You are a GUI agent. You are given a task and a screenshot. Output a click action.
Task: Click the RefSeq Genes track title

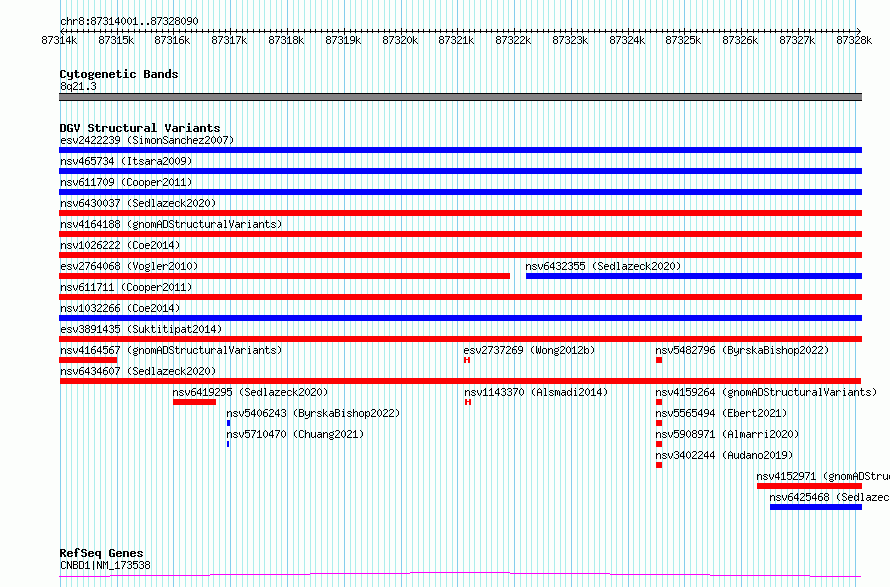click(x=101, y=553)
